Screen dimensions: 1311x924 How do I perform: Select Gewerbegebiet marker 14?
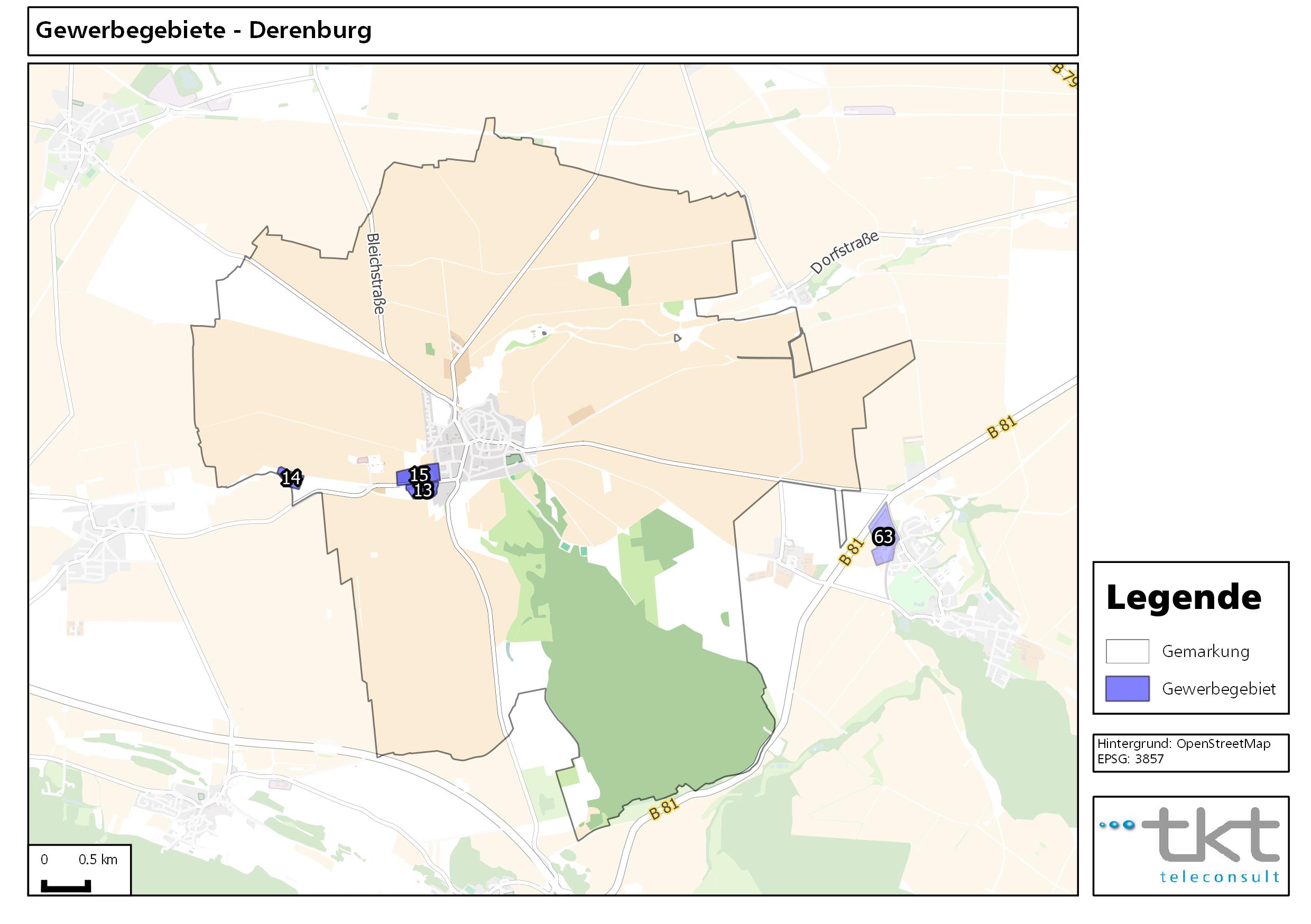pyautogui.click(x=291, y=478)
